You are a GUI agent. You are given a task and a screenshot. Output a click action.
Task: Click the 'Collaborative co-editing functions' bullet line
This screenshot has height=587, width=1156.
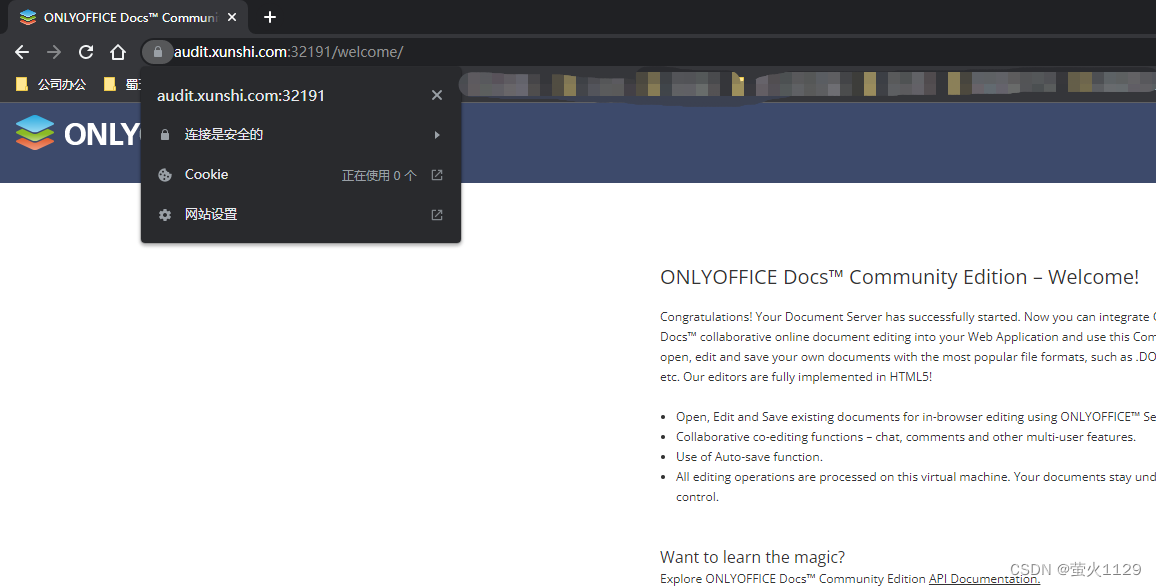[905, 437]
